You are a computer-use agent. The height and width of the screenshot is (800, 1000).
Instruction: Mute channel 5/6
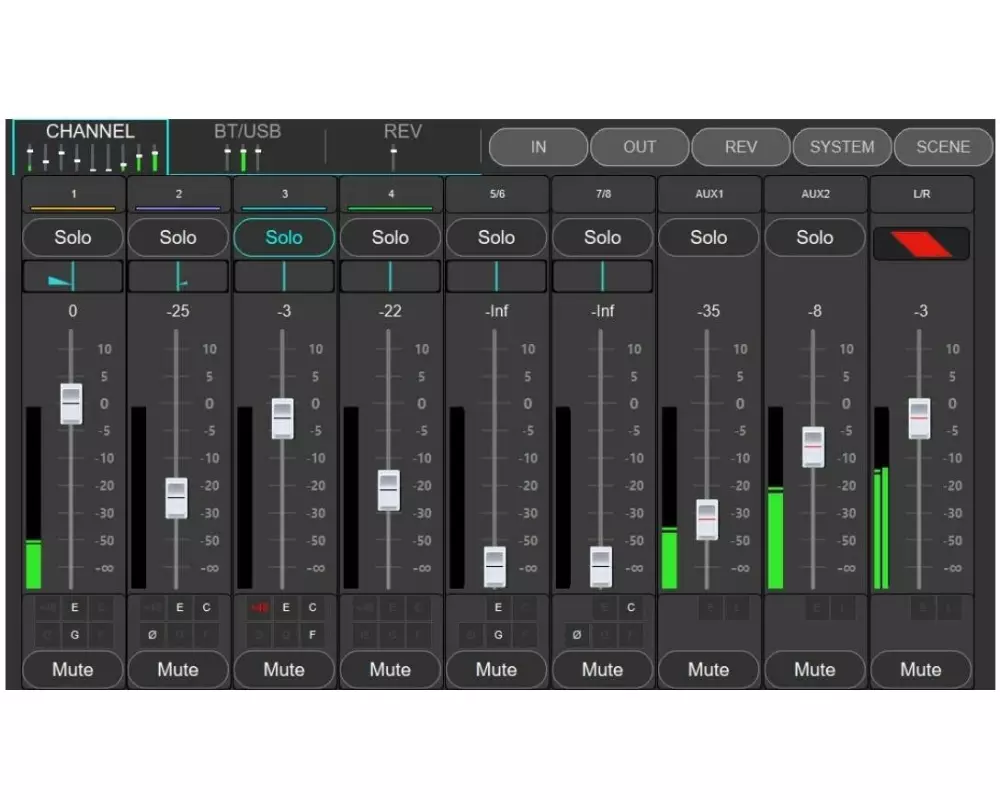tap(496, 669)
